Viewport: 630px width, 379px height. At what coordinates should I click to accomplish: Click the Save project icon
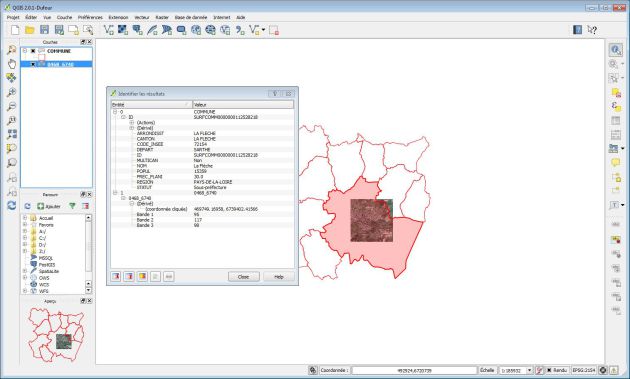(x=44, y=30)
